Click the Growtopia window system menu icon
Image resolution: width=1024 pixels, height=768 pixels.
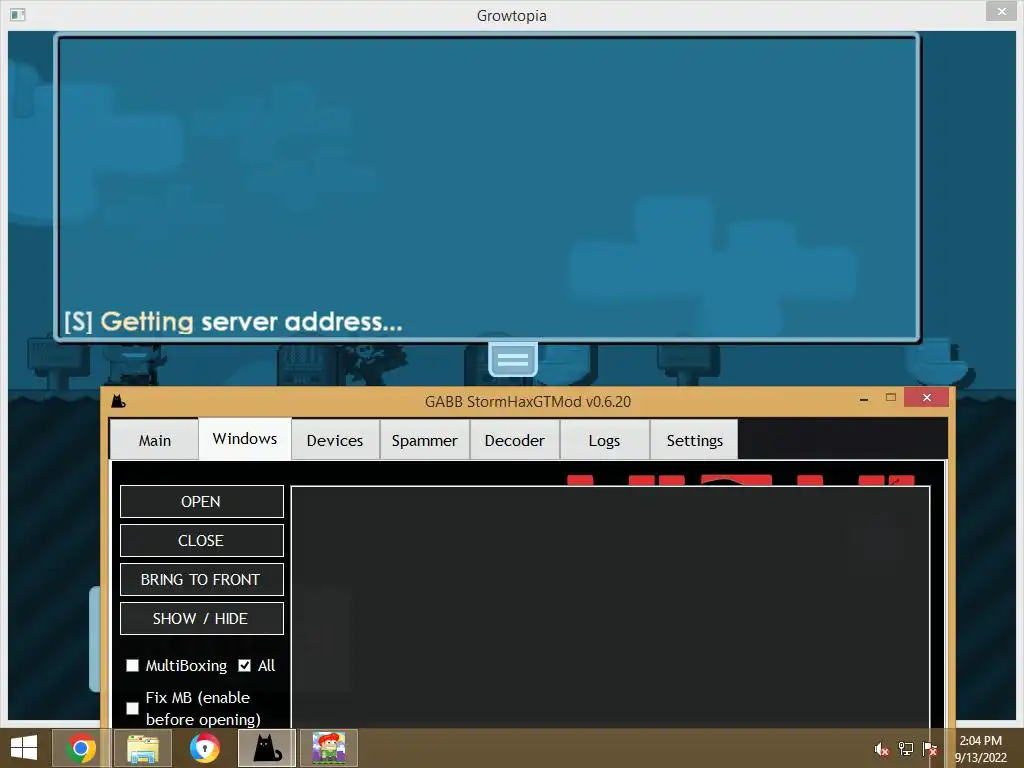18,14
